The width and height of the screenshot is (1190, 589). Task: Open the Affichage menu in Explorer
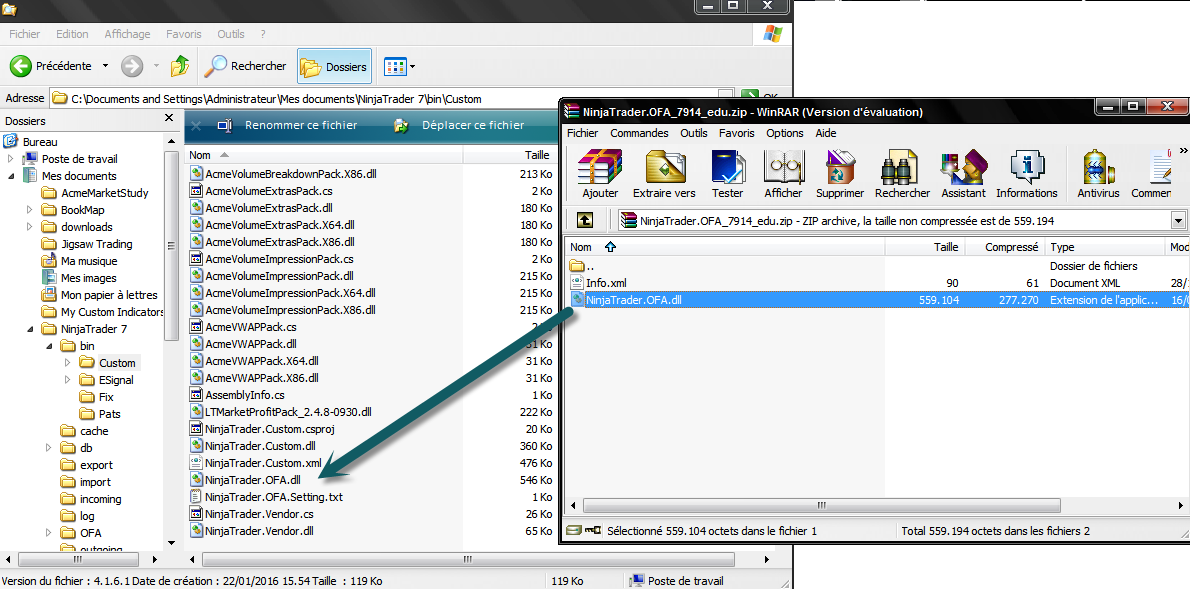pos(128,34)
